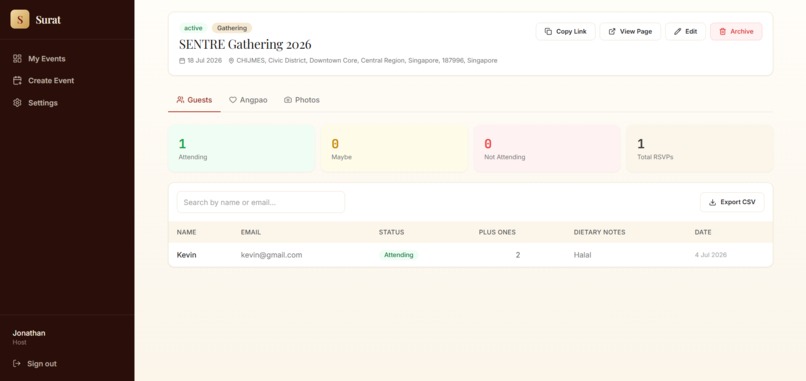Focus the search by name or email field
This screenshot has width=806, height=381.
tap(261, 202)
